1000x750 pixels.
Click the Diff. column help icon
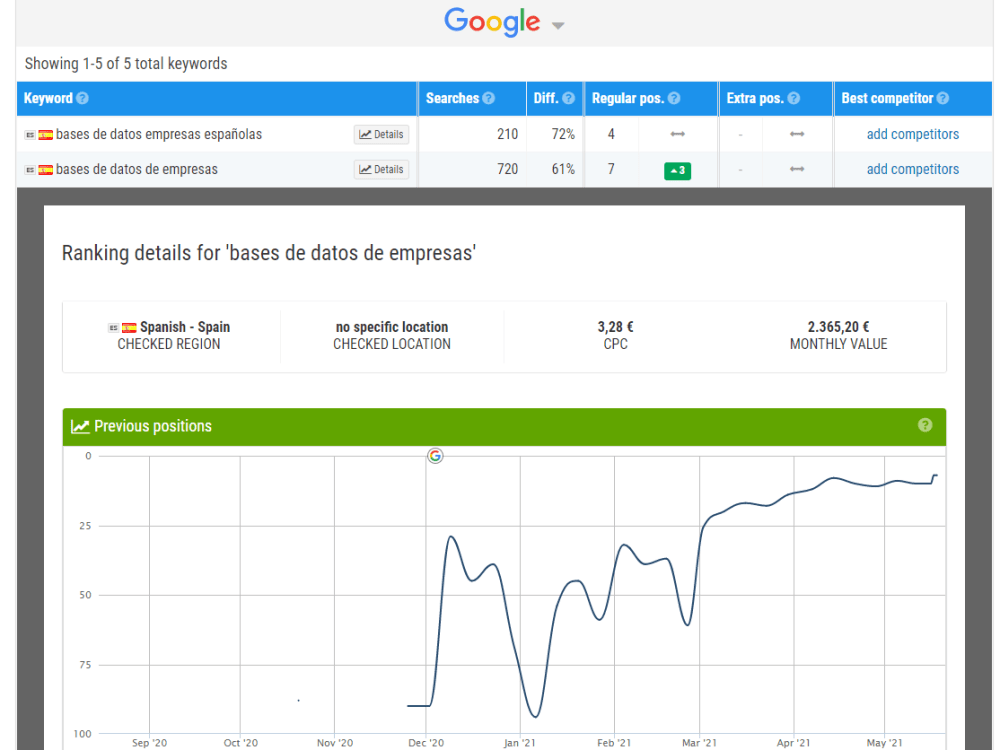tap(568, 98)
